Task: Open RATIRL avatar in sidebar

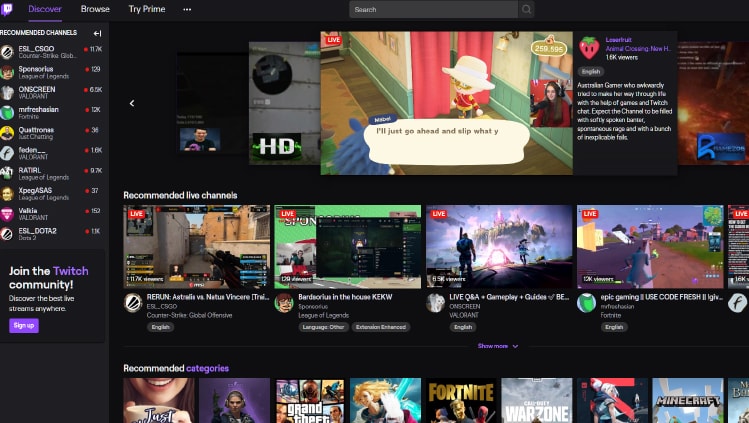Action: click(7, 173)
